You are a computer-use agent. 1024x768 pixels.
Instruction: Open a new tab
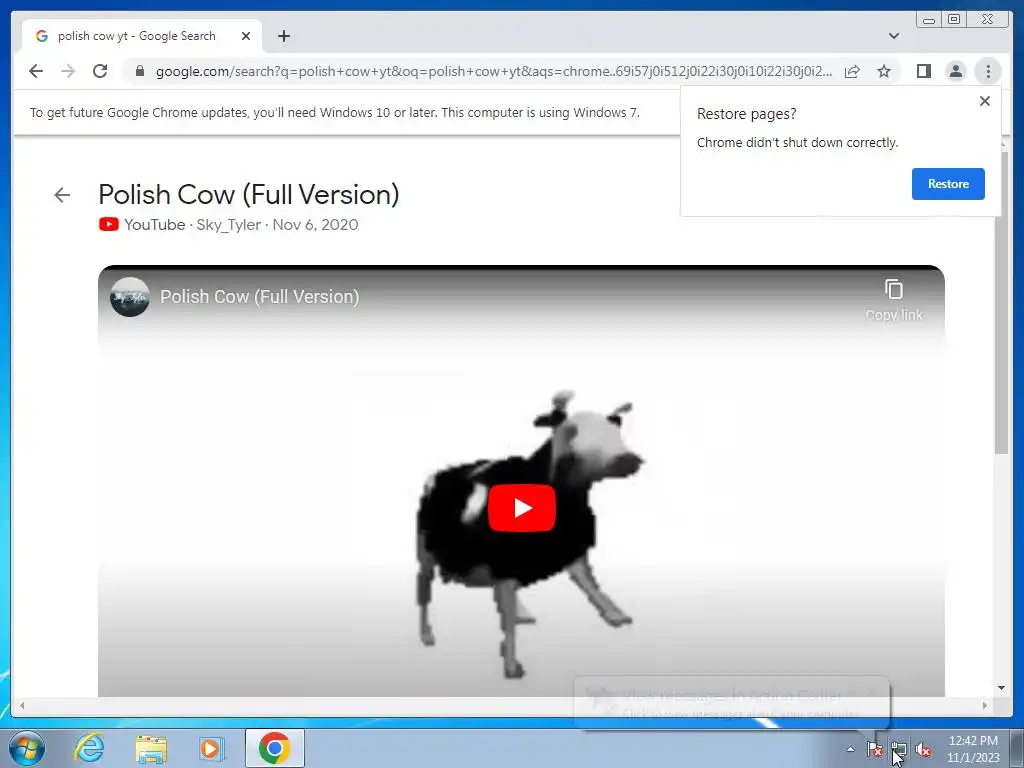pyautogui.click(x=283, y=36)
